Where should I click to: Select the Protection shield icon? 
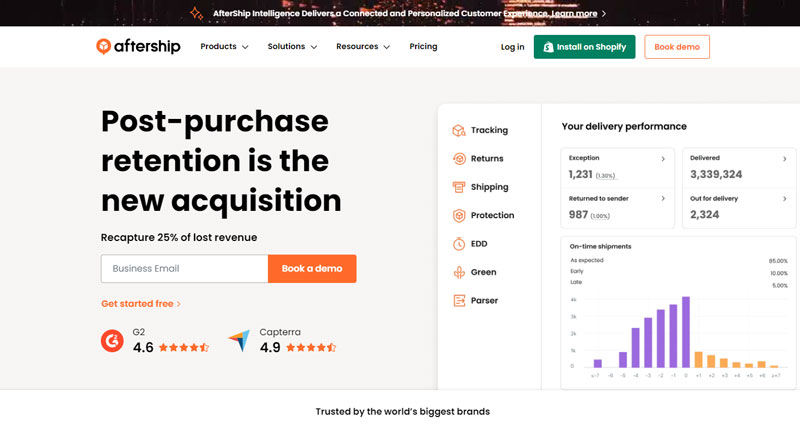[459, 216]
